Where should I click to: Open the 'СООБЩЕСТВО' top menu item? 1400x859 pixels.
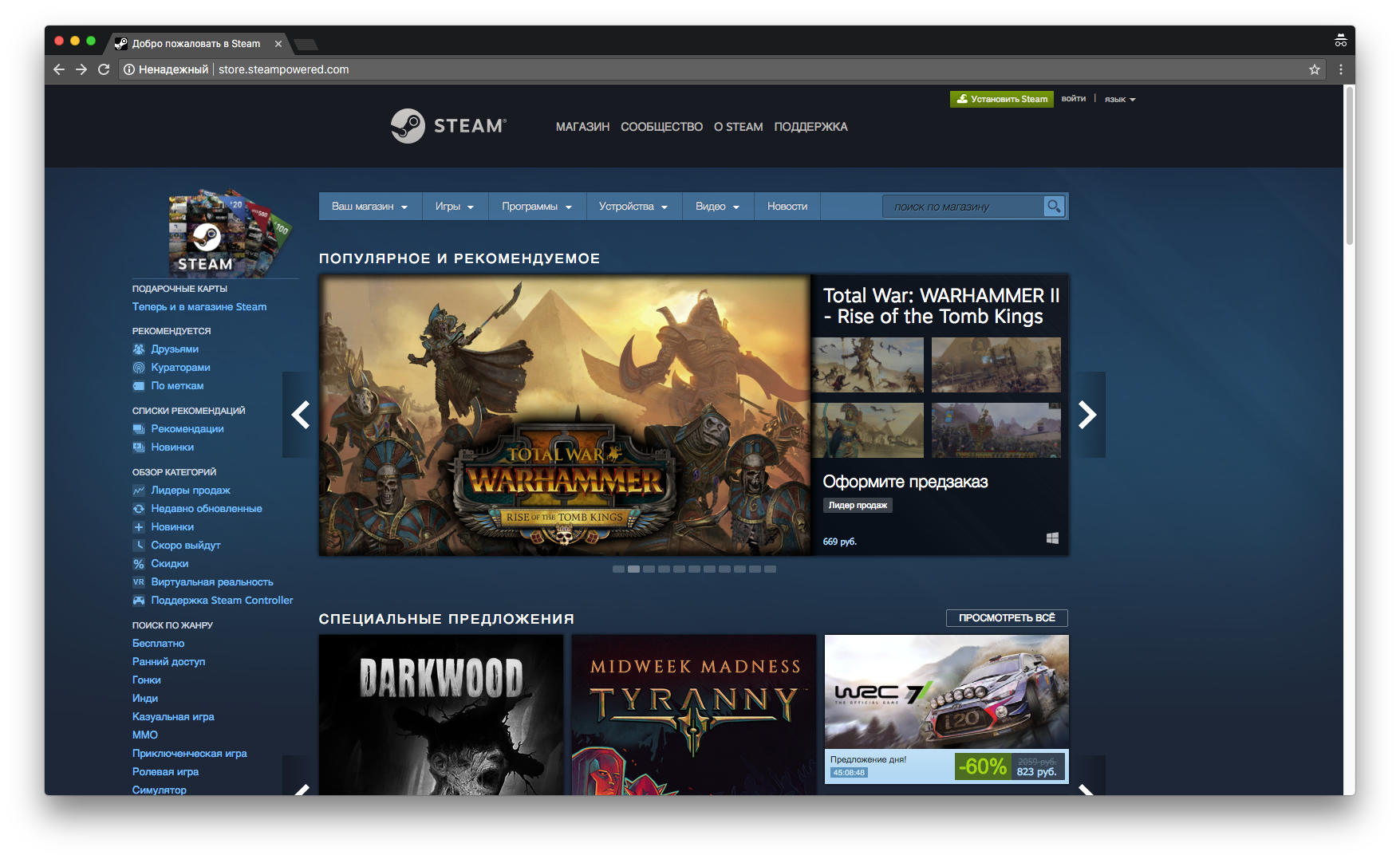[x=661, y=127]
